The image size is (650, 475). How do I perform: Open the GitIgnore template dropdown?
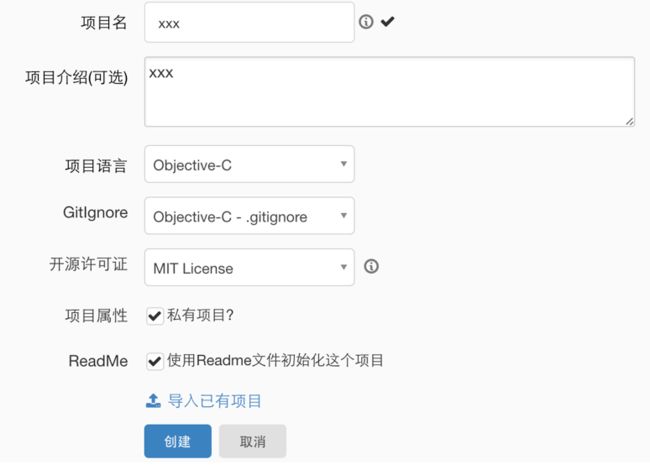pyautogui.click(x=249, y=216)
